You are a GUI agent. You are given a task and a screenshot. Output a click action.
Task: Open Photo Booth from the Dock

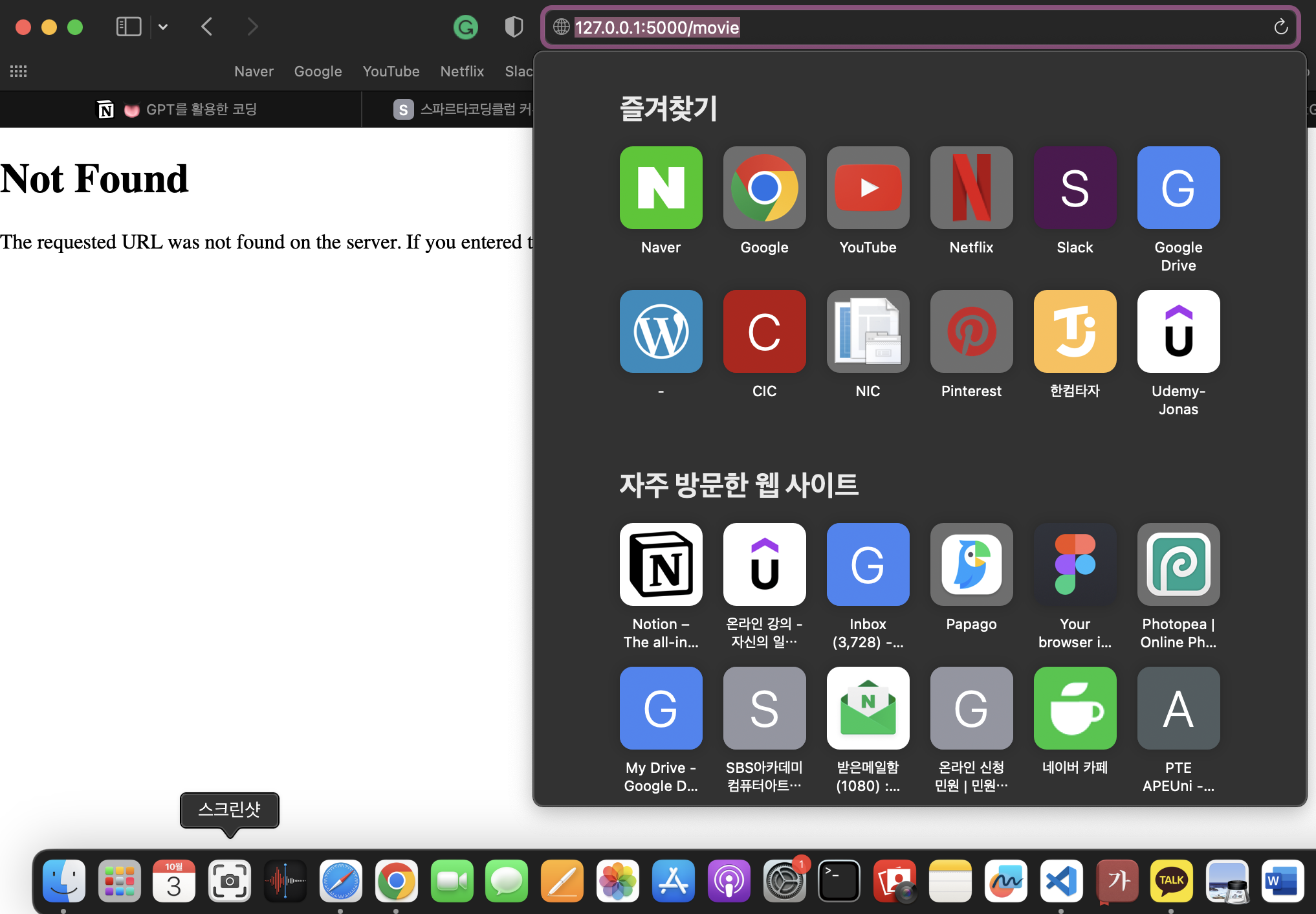(895, 880)
